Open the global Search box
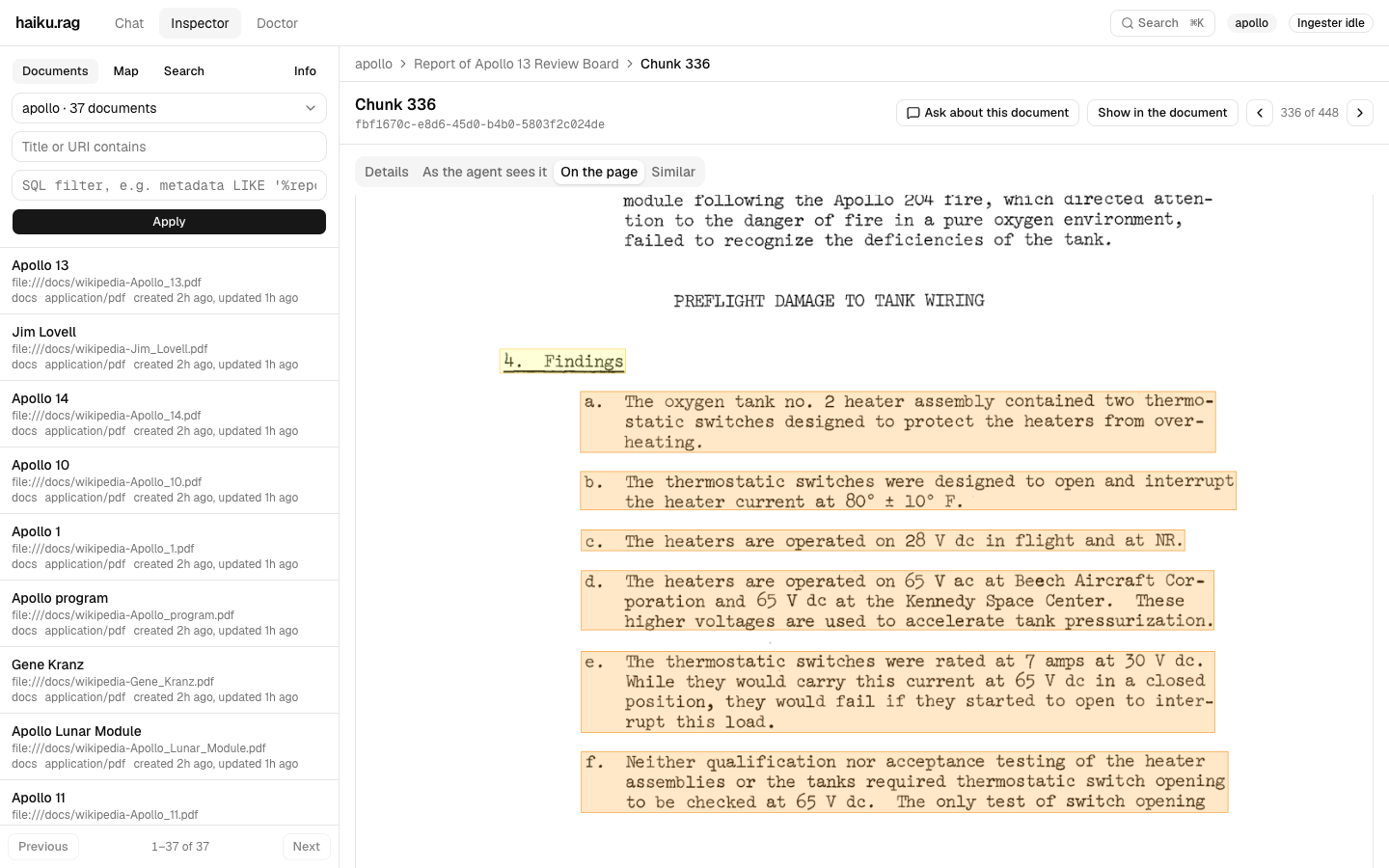Viewport: 1389px width, 868px height. coord(1162,23)
